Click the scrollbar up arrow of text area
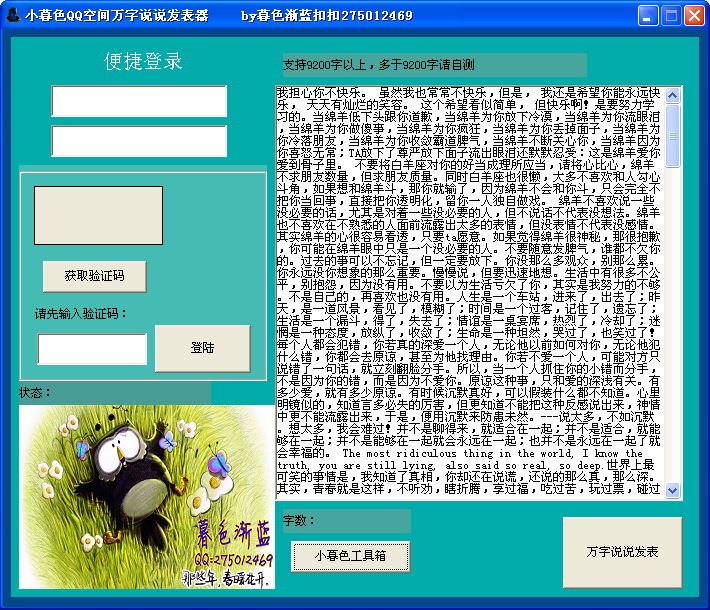710x610 pixels. tap(672, 95)
